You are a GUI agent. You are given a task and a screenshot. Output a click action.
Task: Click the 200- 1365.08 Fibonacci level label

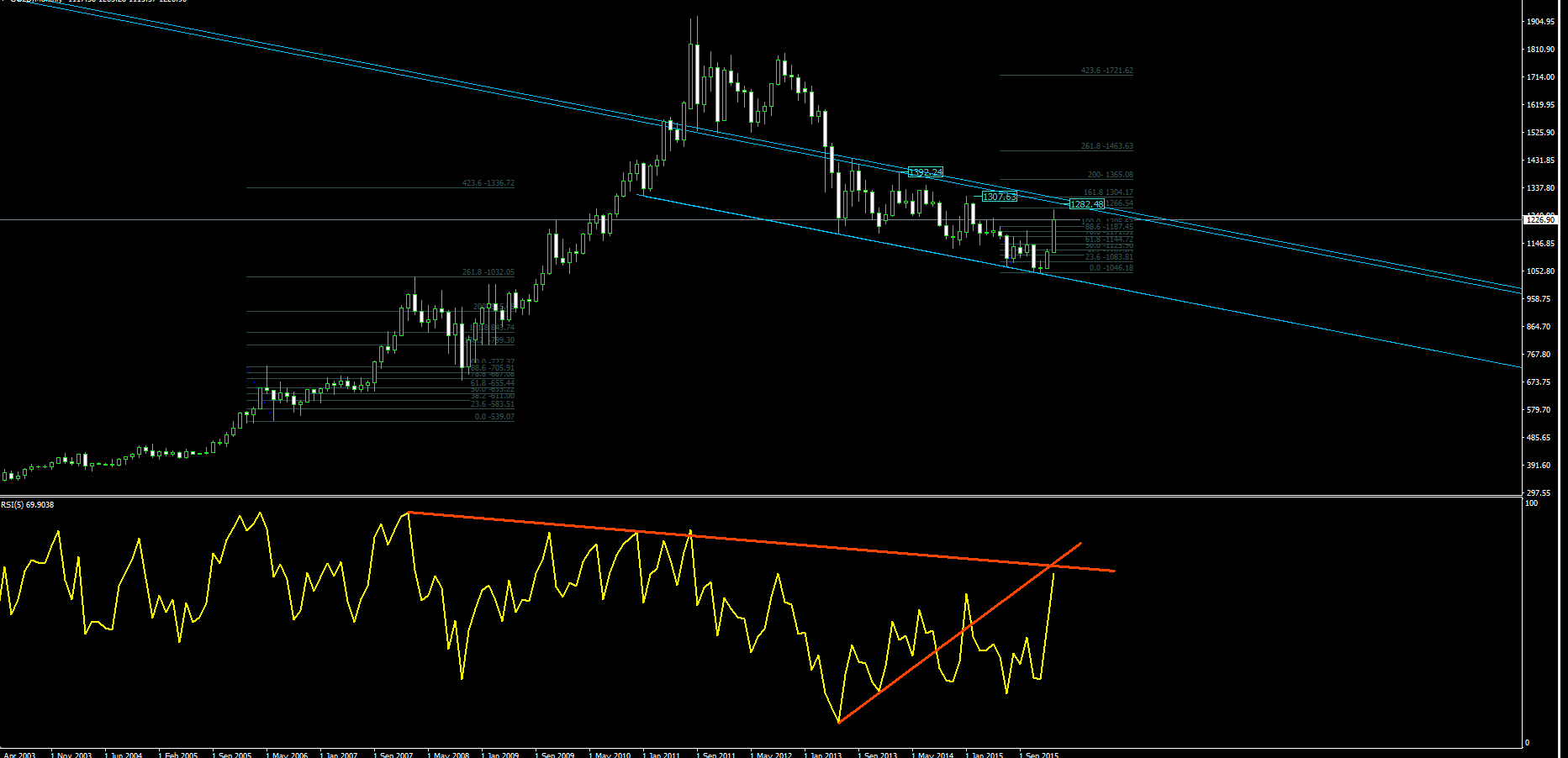pyautogui.click(x=1110, y=175)
